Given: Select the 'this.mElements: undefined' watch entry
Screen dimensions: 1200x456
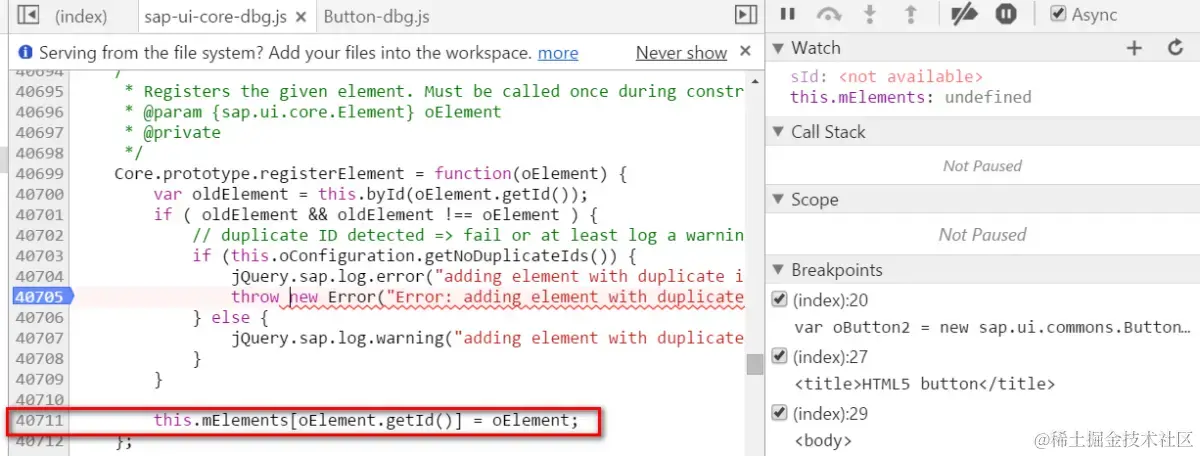Looking at the screenshot, I should tap(910, 97).
